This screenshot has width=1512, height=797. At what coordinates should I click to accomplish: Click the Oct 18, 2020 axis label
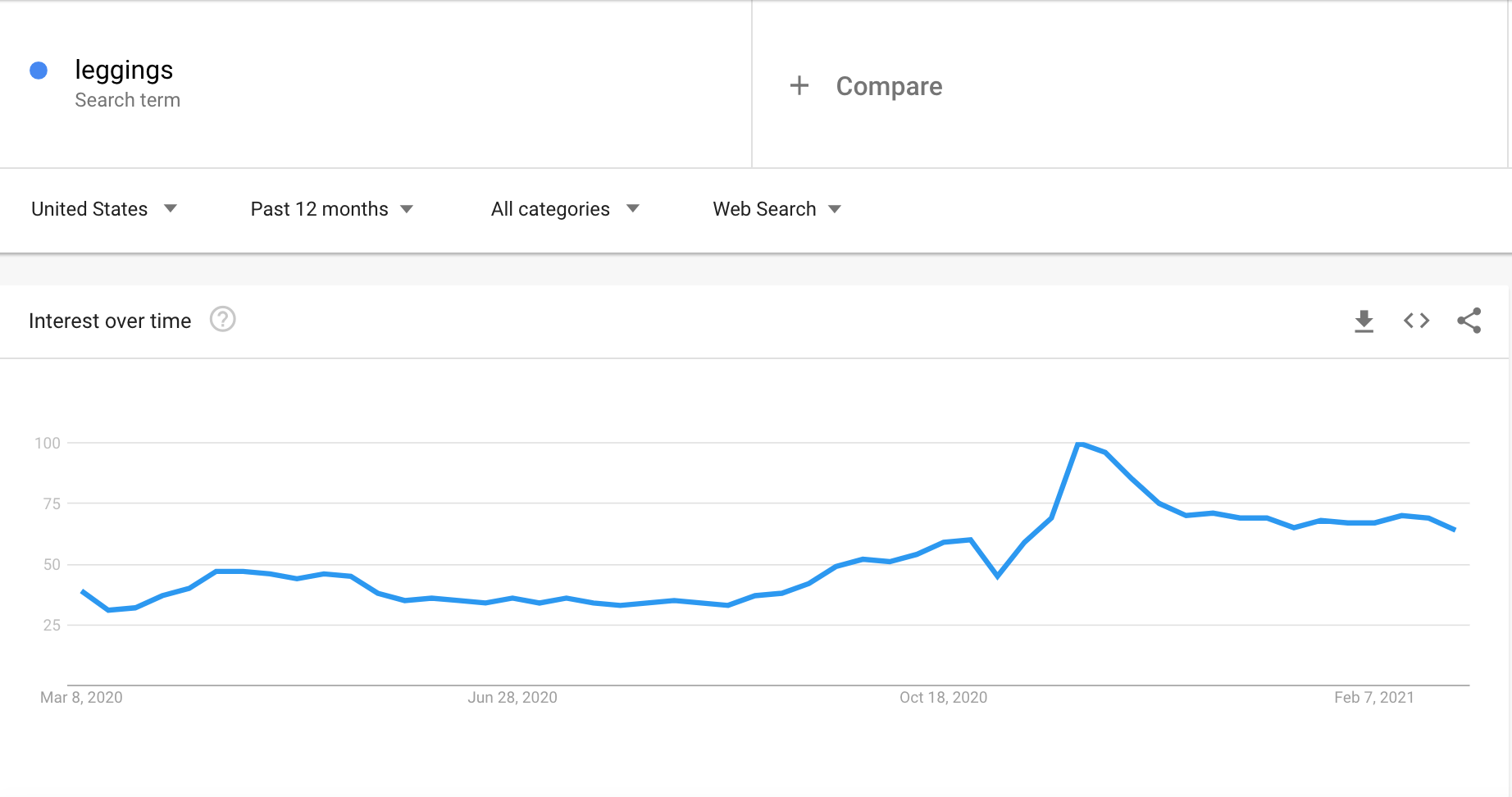(943, 697)
